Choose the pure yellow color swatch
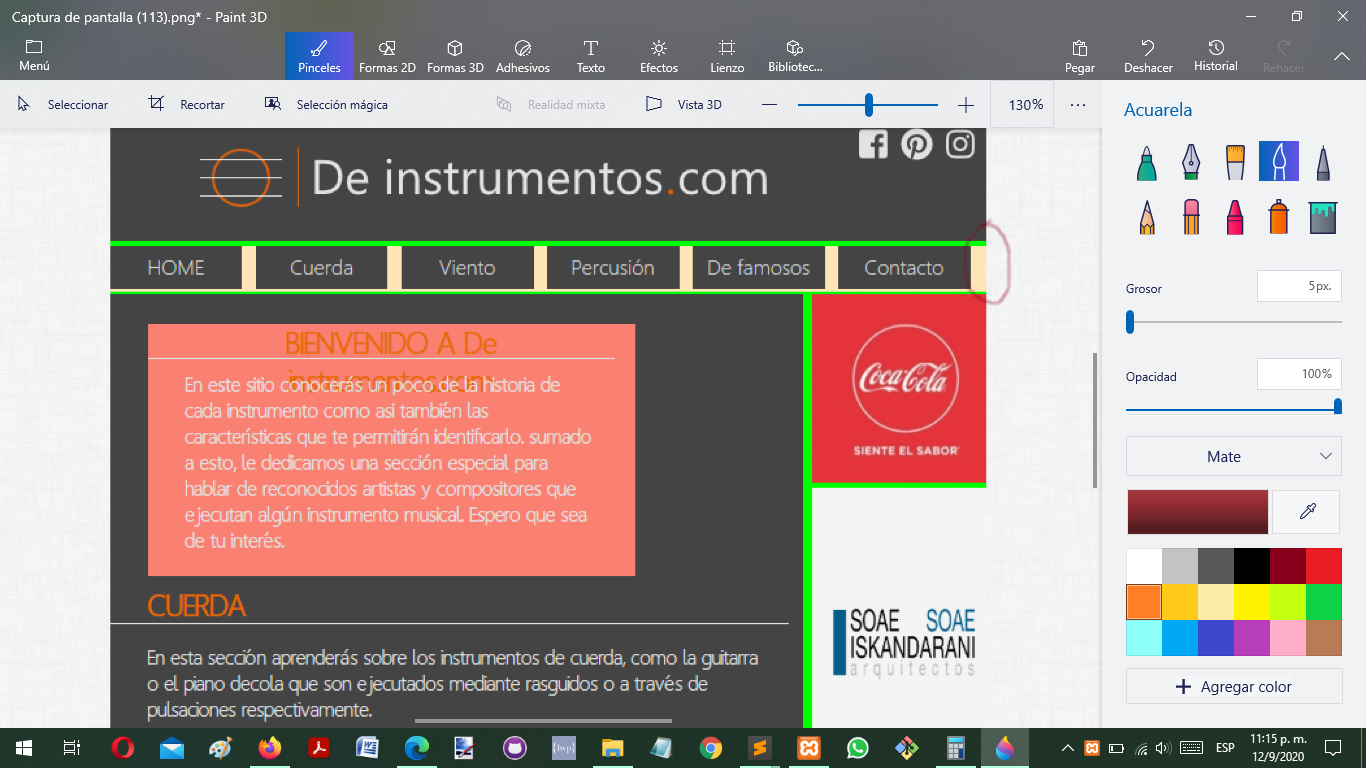Screen dimensions: 1366x768 tap(1252, 602)
